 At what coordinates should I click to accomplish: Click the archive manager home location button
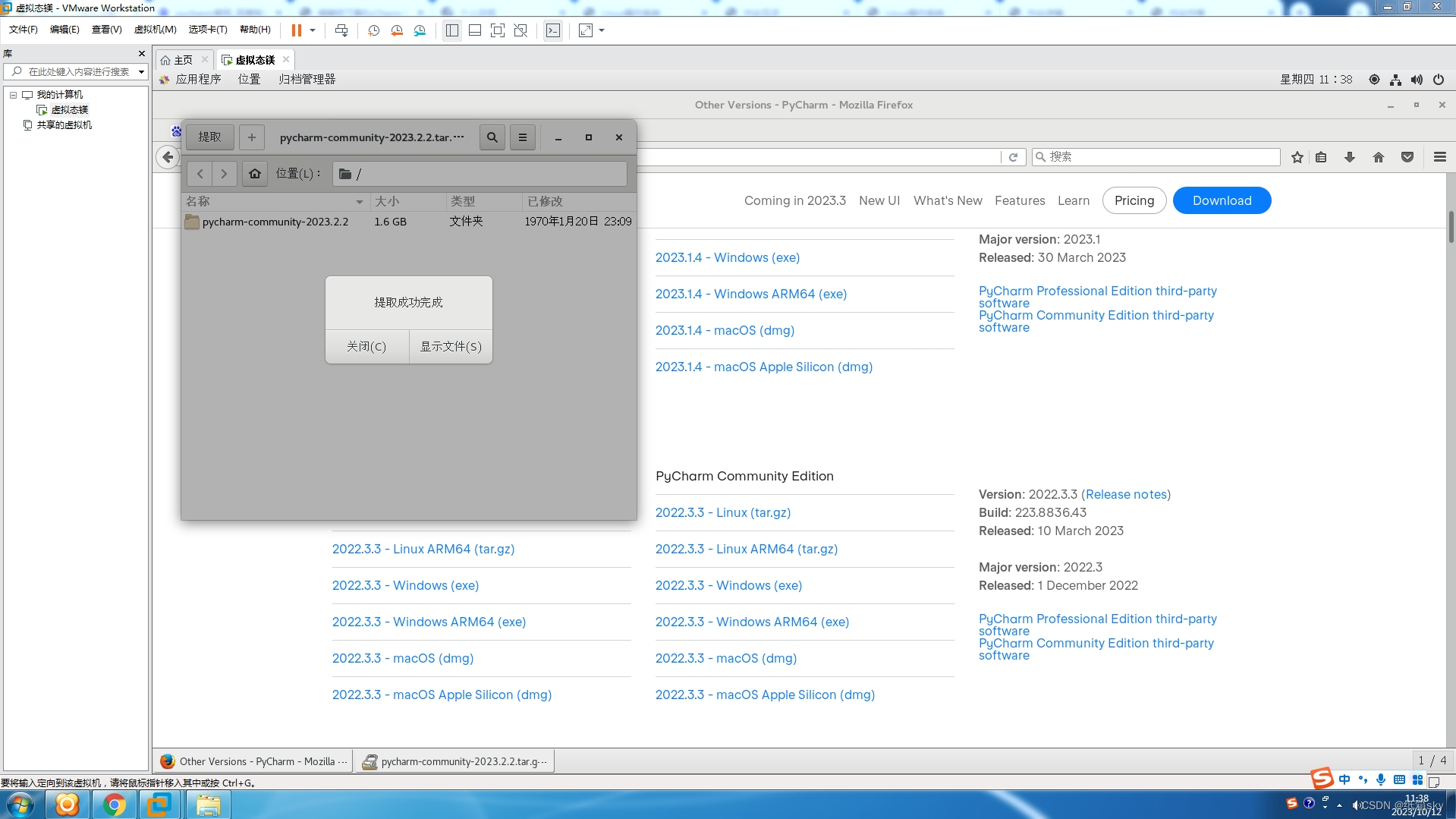click(x=255, y=174)
